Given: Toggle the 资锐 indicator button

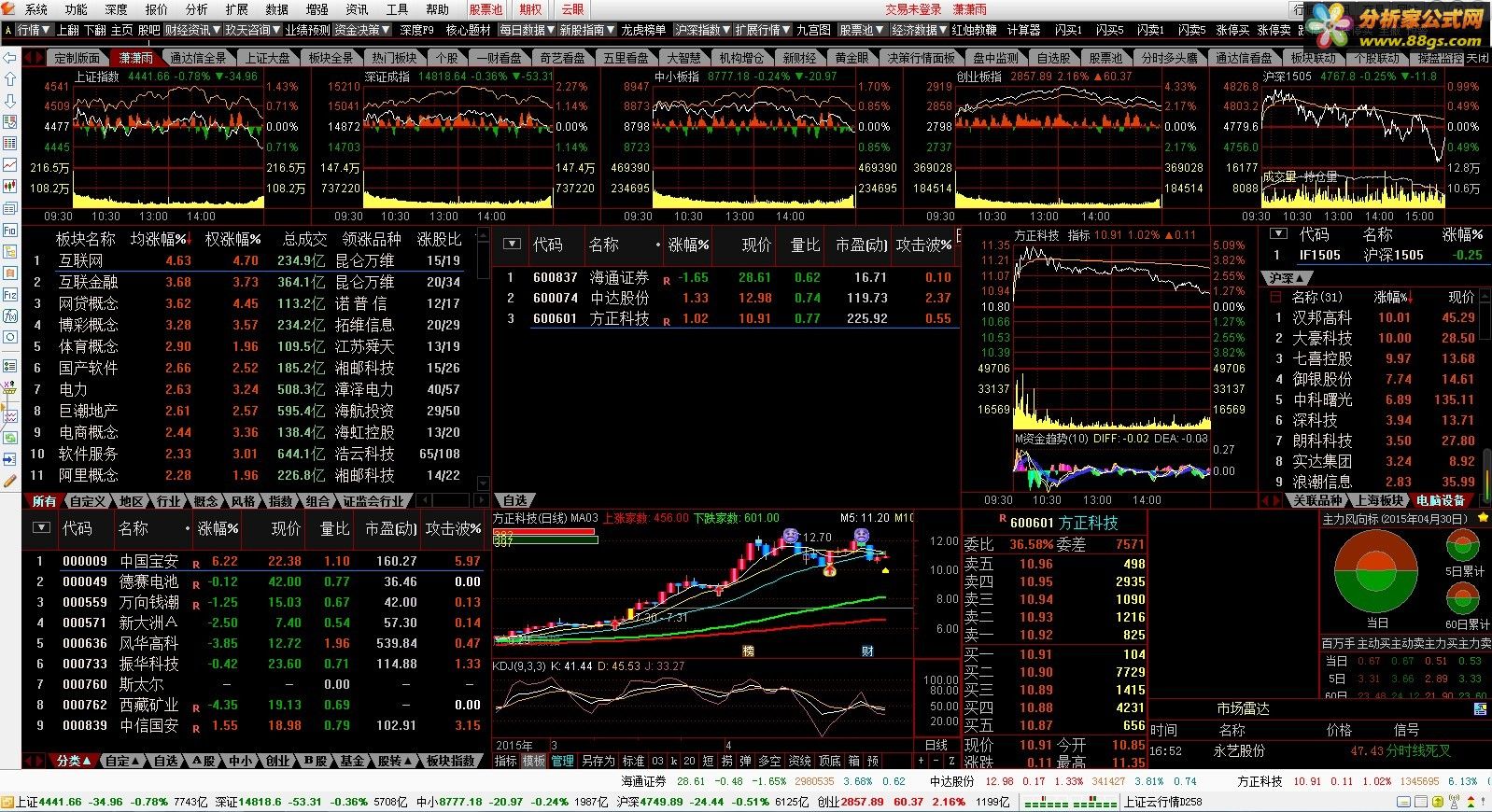Looking at the screenshot, I should point(800,761).
